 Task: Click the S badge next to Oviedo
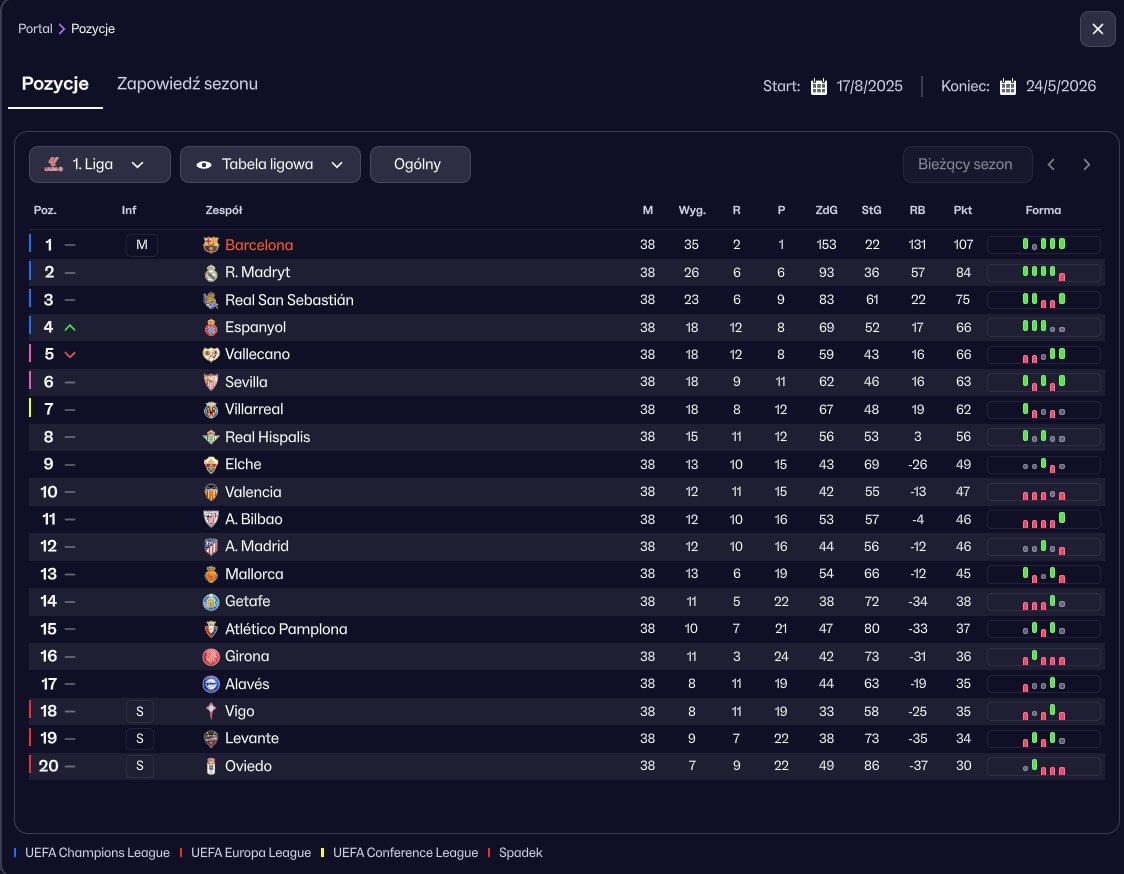pos(139,766)
